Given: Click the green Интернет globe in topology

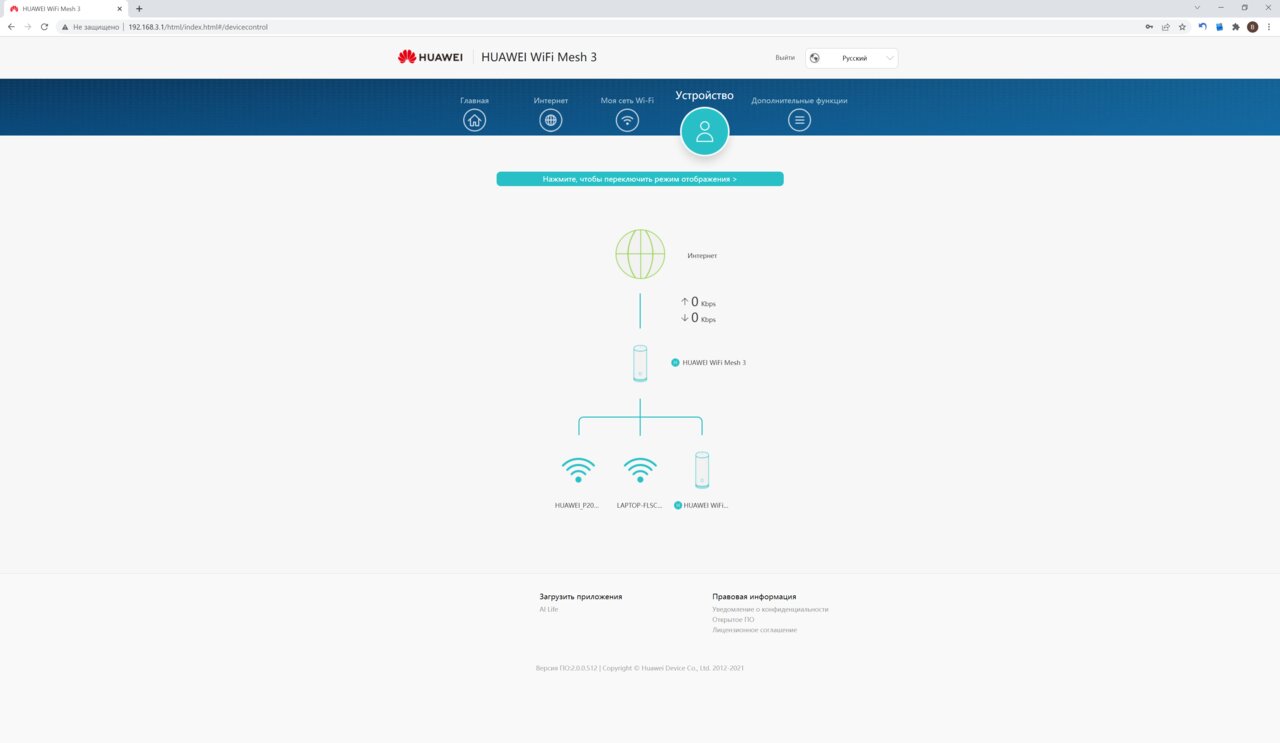Looking at the screenshot, I should coord(640,254).
